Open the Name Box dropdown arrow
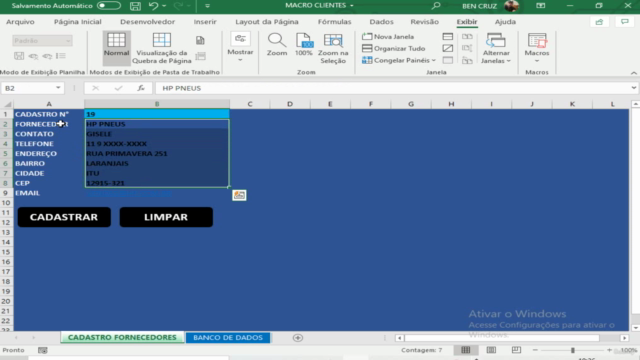This screenshot has width=640, height=360. (x=58, y=88)
